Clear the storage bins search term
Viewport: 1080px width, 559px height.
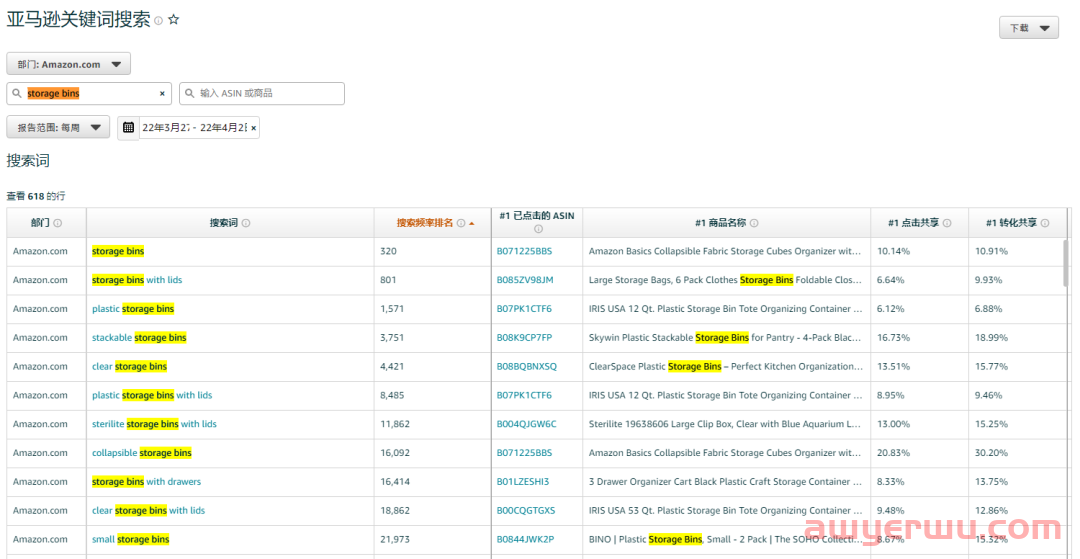163,94
